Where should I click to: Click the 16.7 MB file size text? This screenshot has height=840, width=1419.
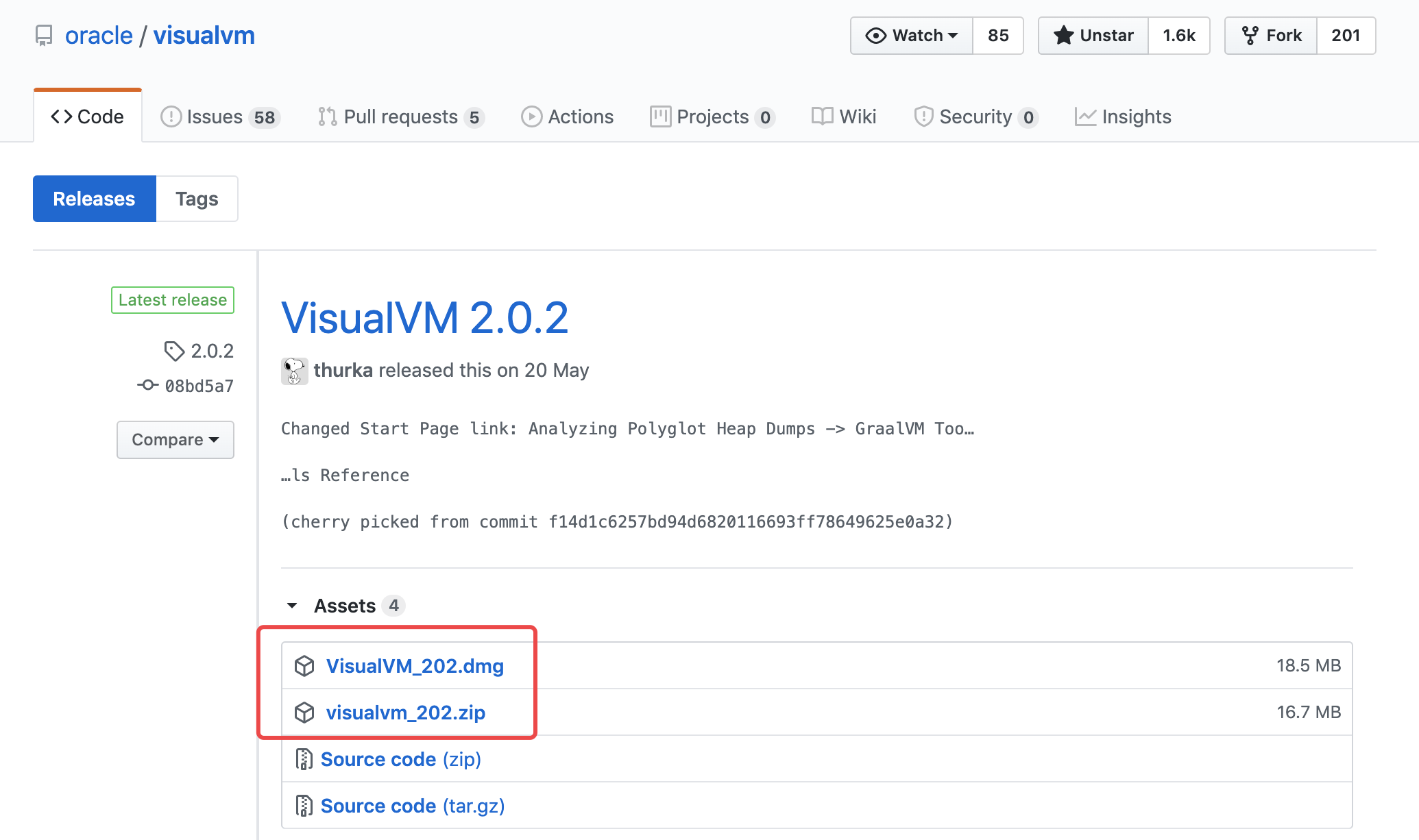coord(1309,713)
